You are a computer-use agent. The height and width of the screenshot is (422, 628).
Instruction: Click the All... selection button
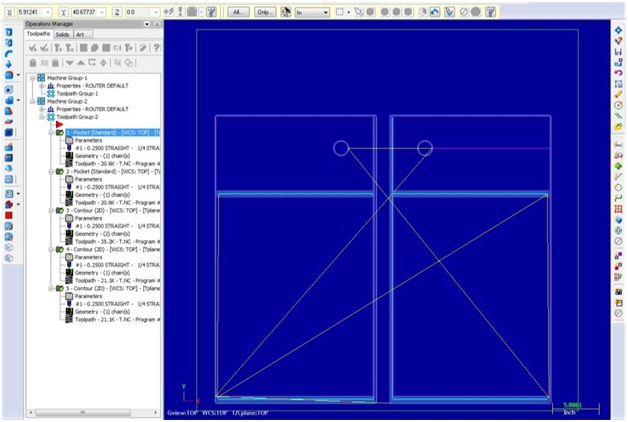[x=238, y=12]
